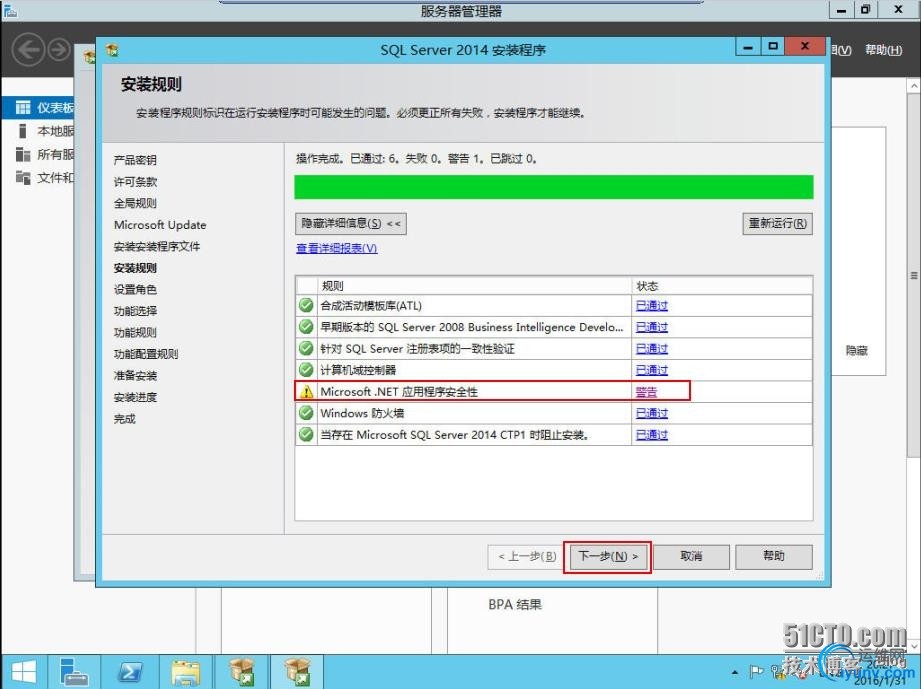Open Windows Start button

tap(23, 671)
